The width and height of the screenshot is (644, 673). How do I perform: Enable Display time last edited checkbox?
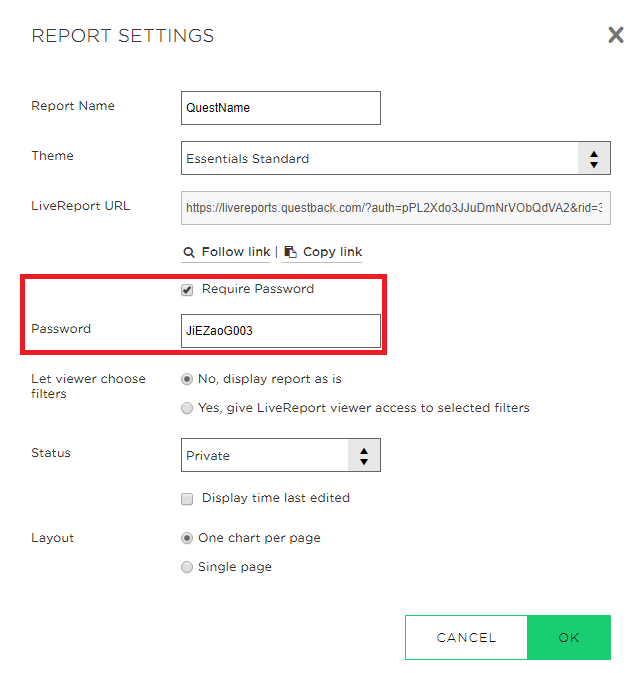coord(187,499)
